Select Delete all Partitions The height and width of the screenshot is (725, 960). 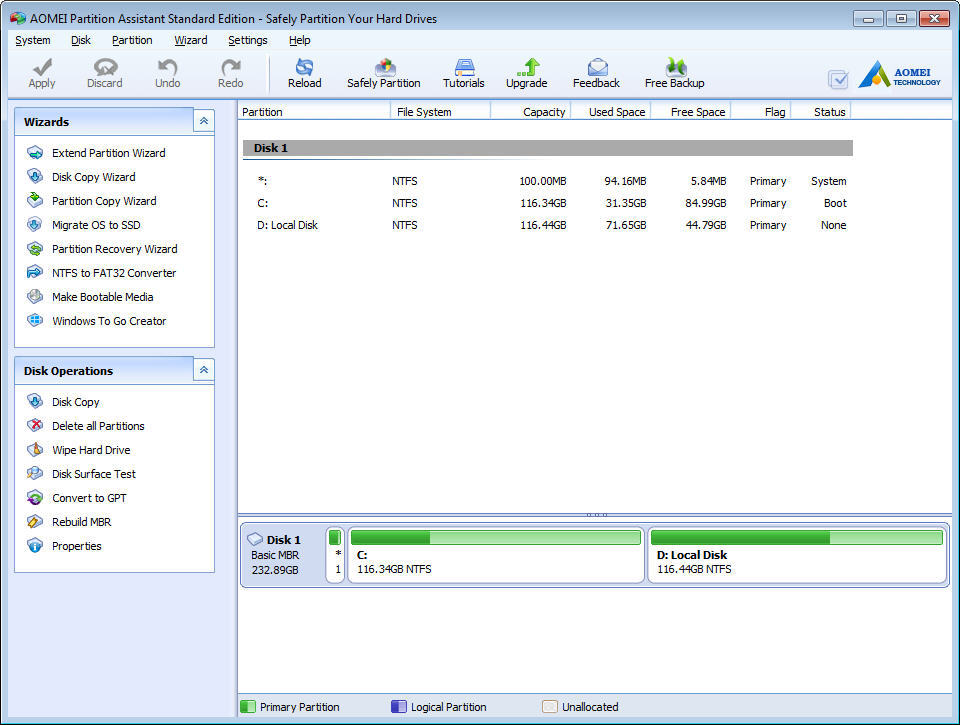[98, 426]
